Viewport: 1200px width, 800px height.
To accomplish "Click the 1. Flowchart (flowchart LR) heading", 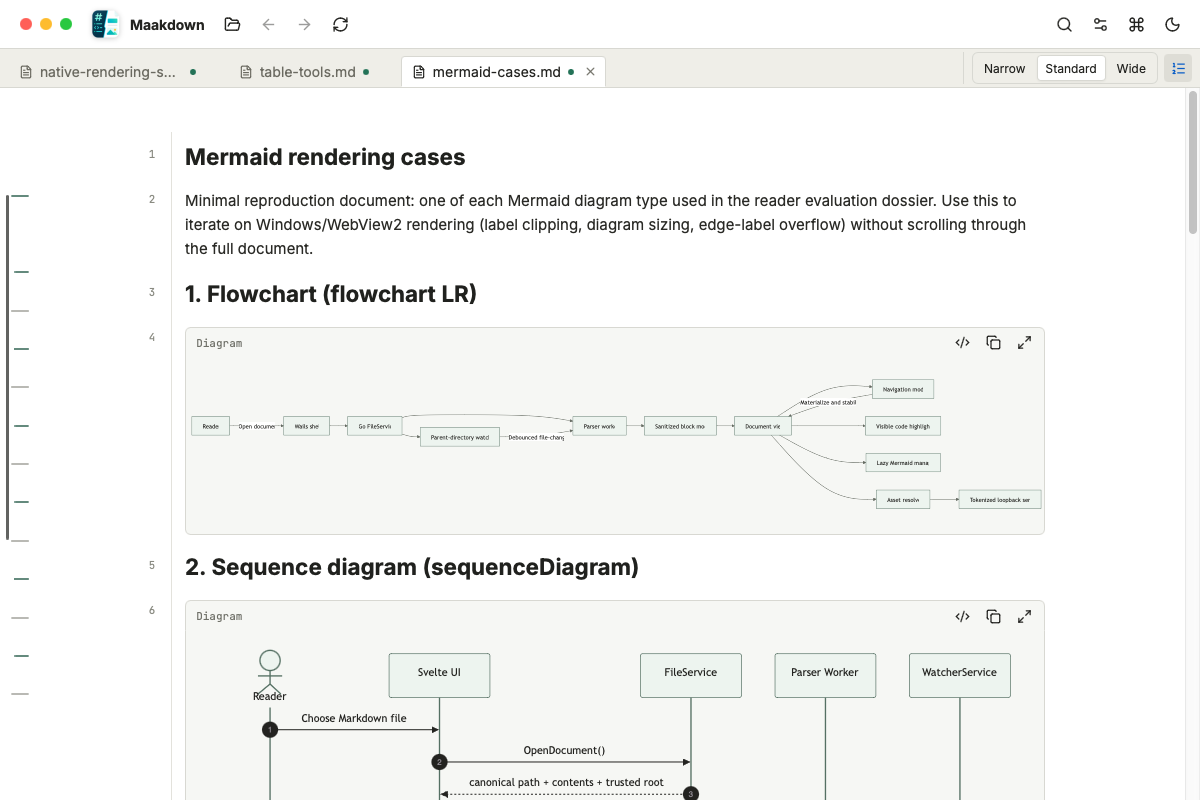I will coord(331,294).
